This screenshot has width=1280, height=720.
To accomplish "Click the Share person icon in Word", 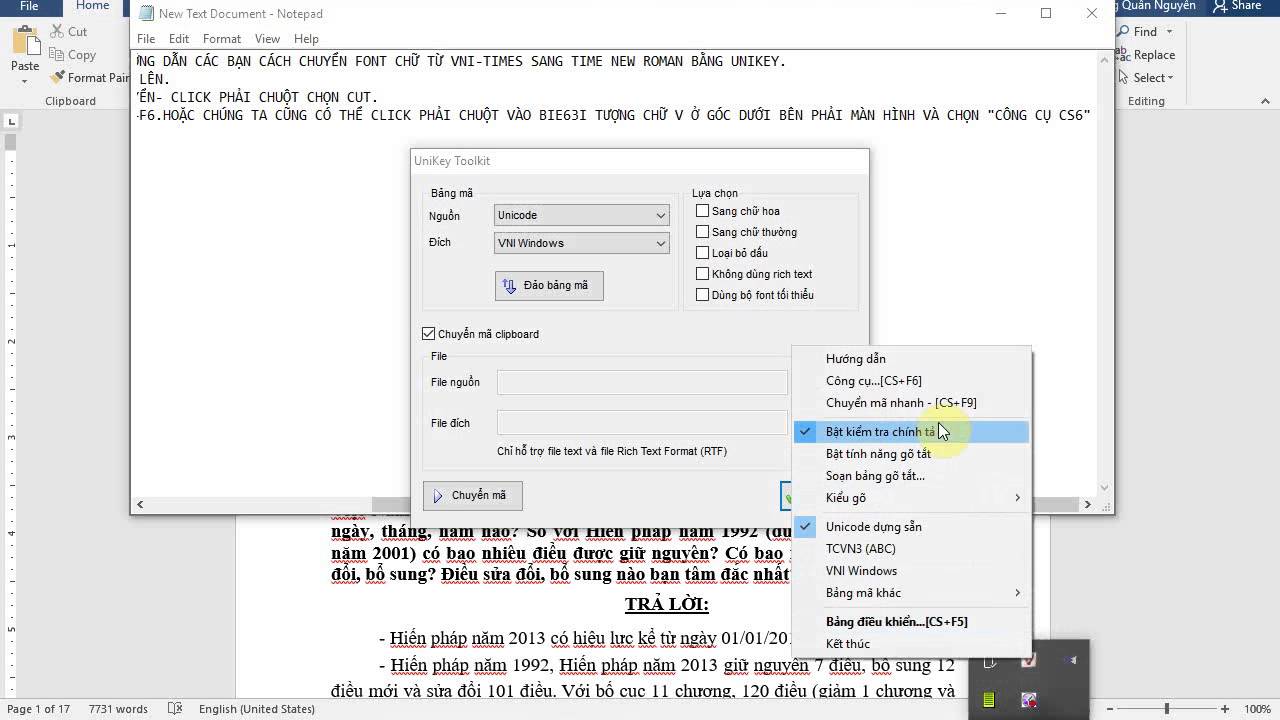I will click(1219, 6).
